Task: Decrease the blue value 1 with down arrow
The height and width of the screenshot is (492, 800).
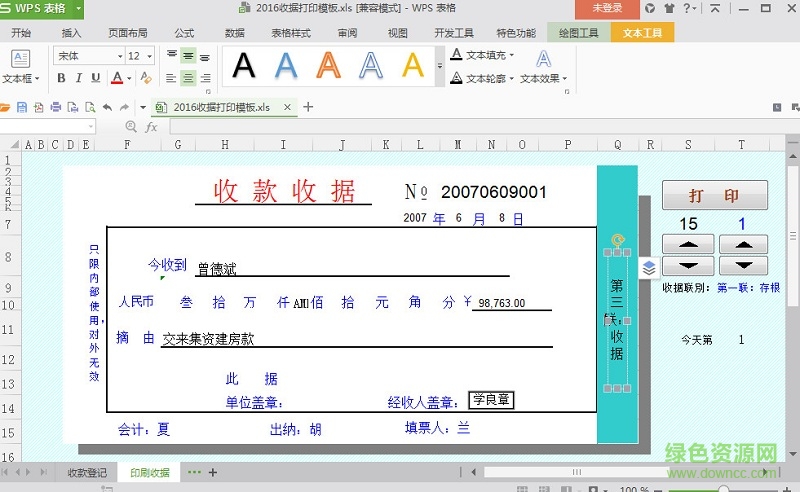Action: coord(743,265)
